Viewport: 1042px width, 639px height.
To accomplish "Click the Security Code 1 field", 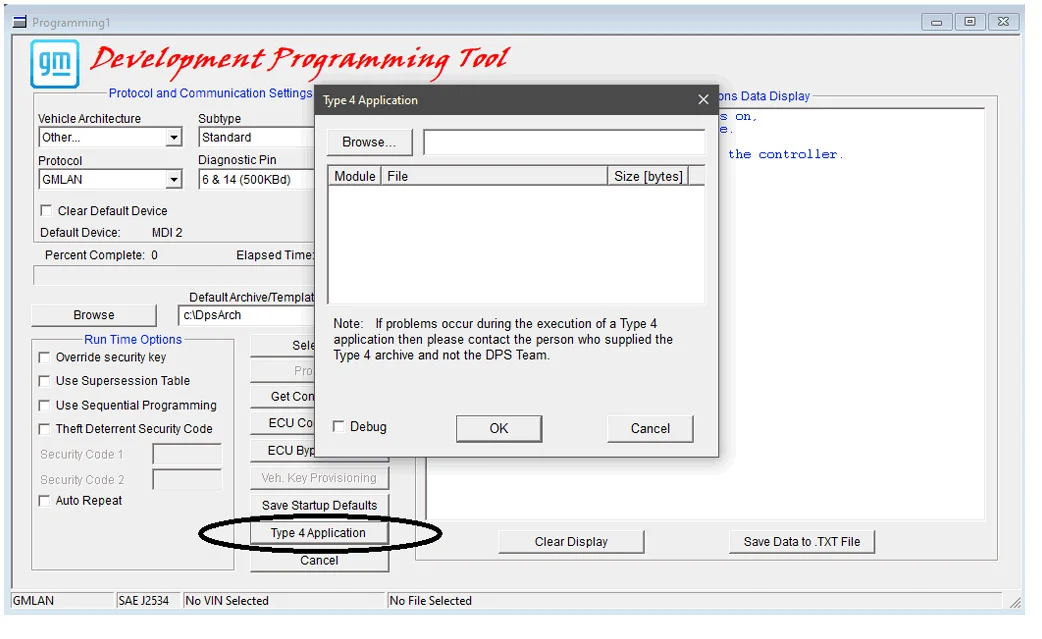I will 187,454.
